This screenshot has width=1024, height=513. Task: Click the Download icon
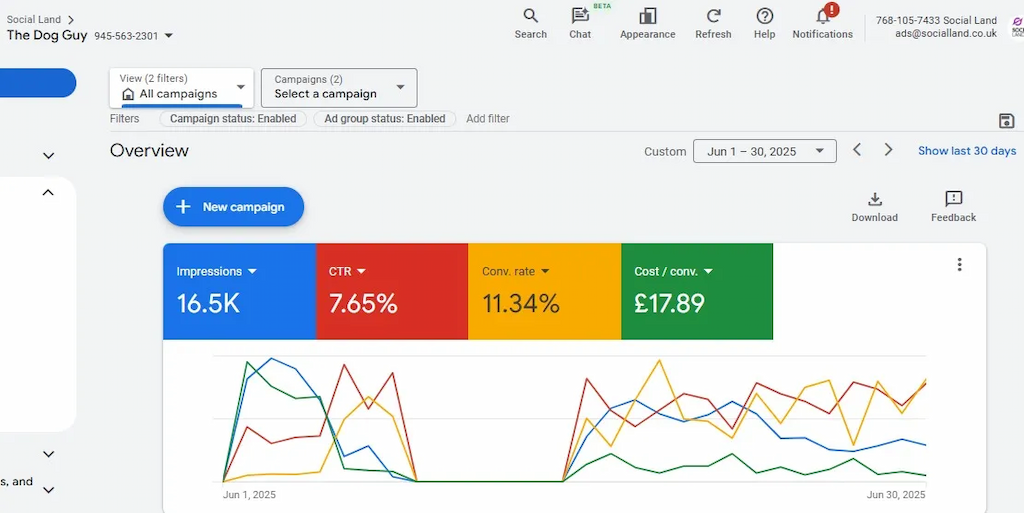[874, 199]
